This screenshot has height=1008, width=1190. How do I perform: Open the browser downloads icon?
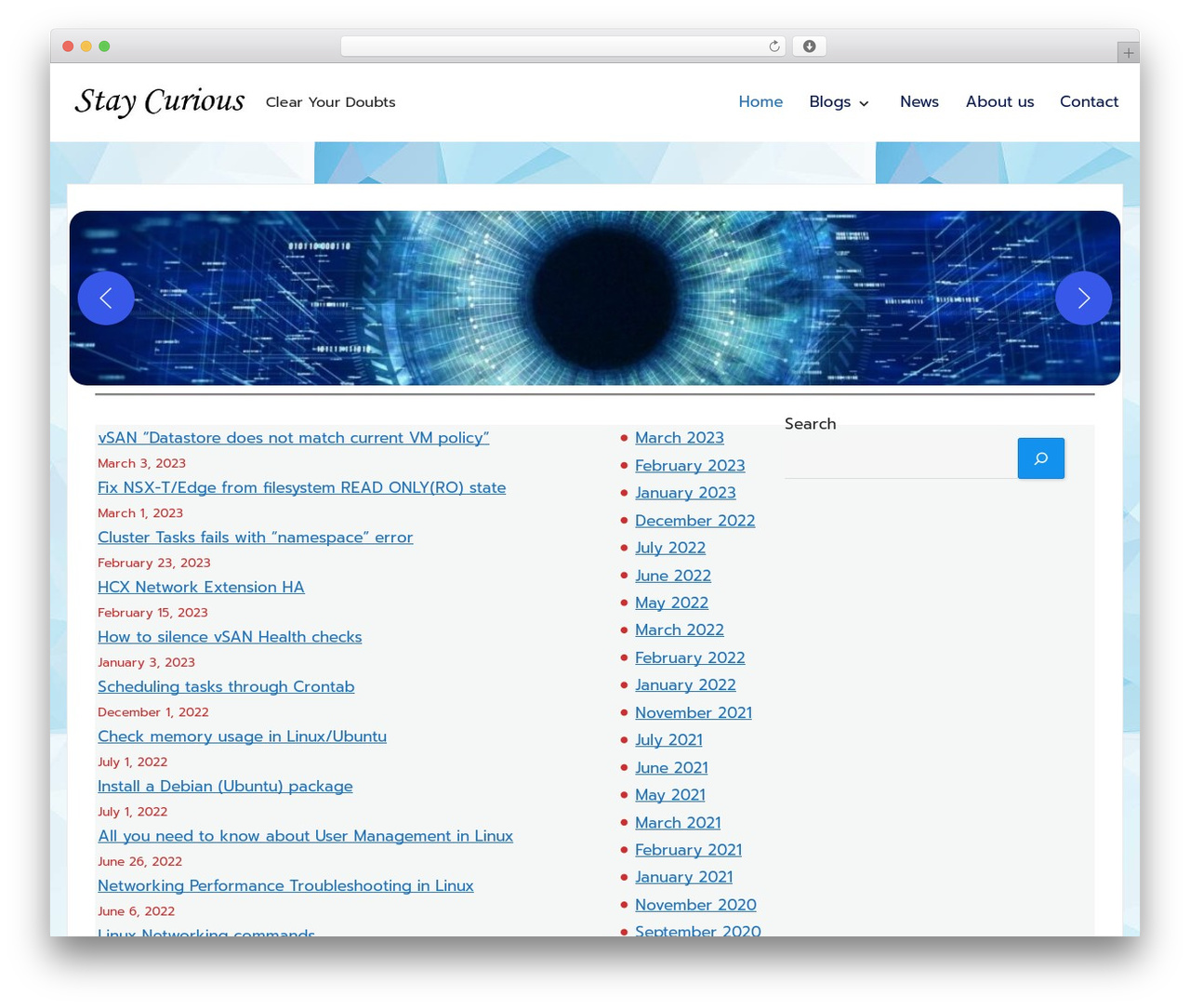pos(810,46)
